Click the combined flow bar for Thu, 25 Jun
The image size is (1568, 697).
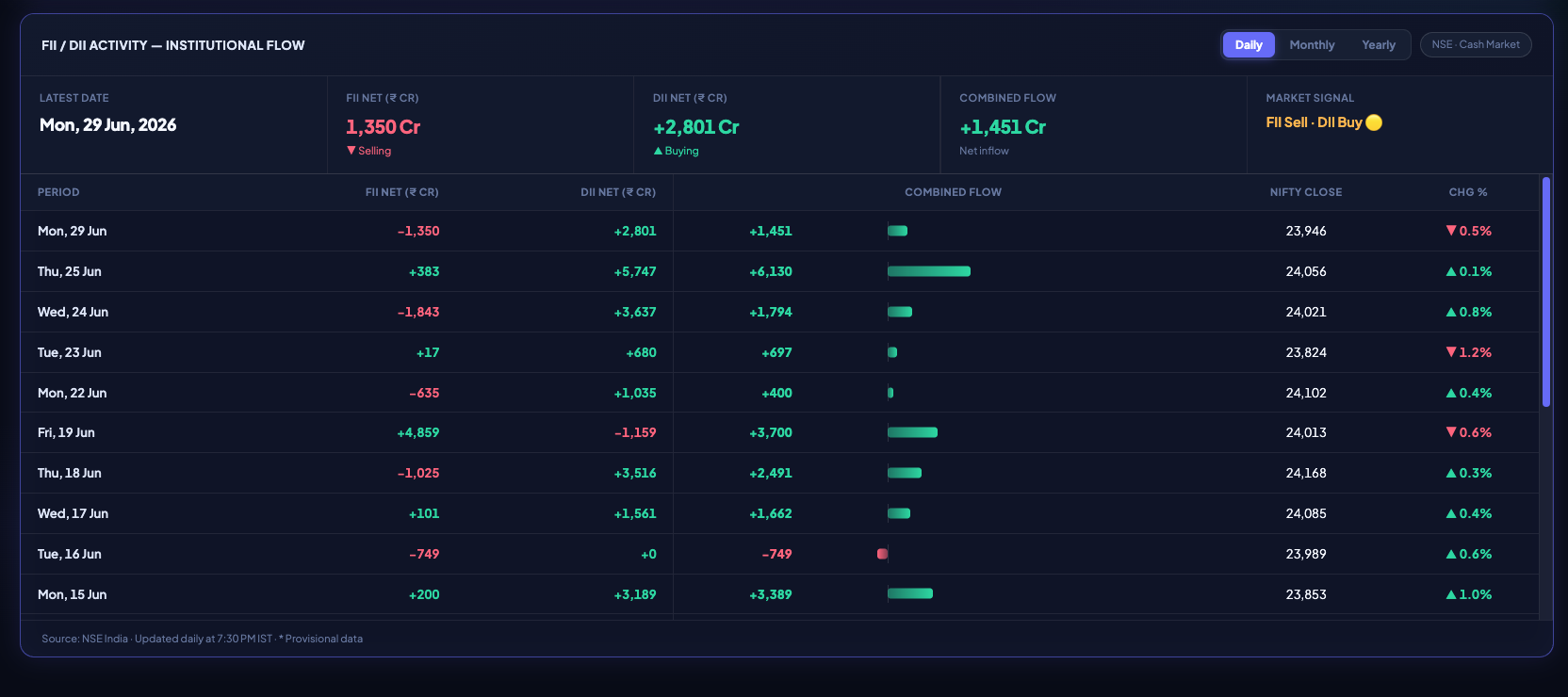pyautogui.click(x=929, y=271)
